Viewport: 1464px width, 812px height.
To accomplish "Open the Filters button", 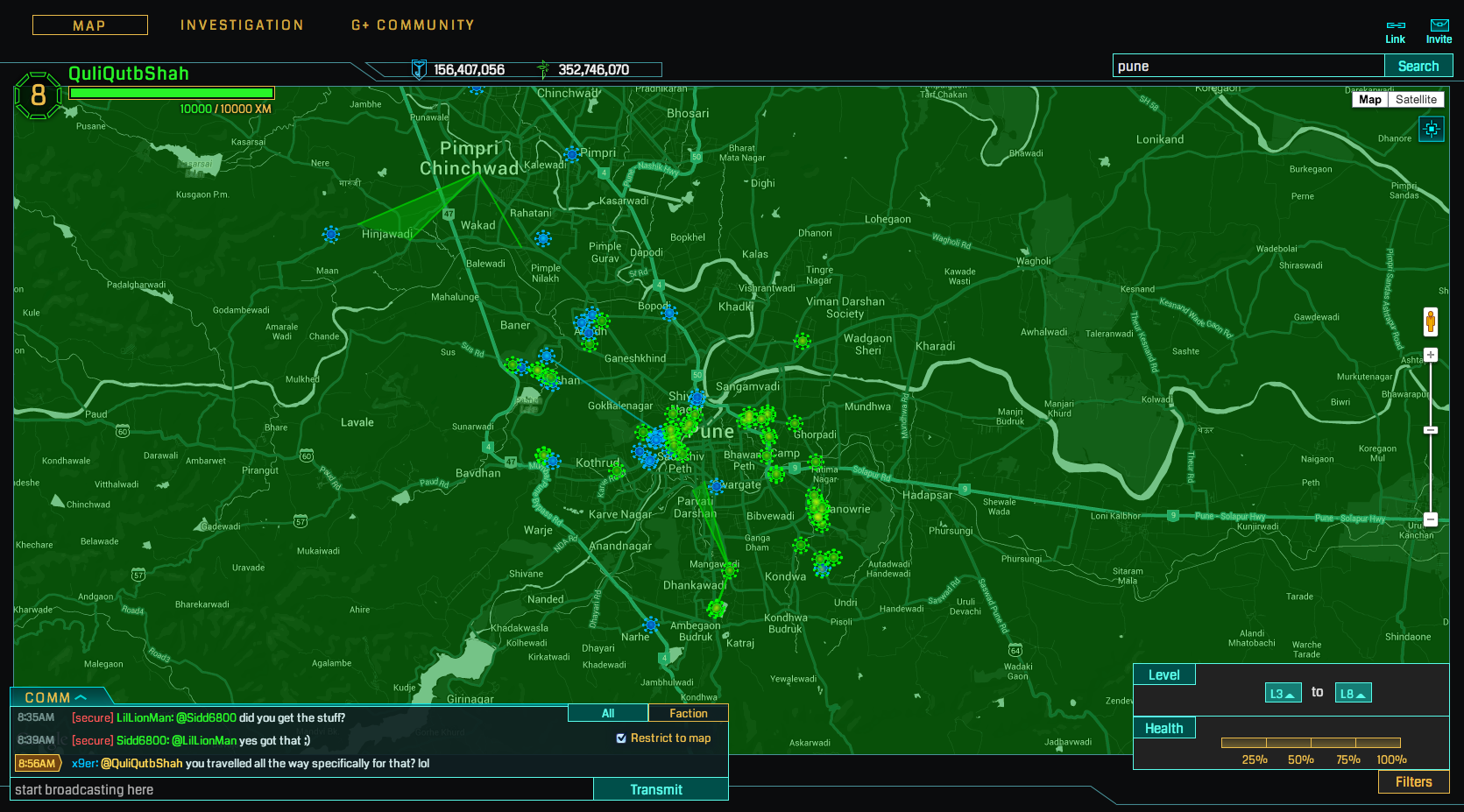I will 1414,781.
